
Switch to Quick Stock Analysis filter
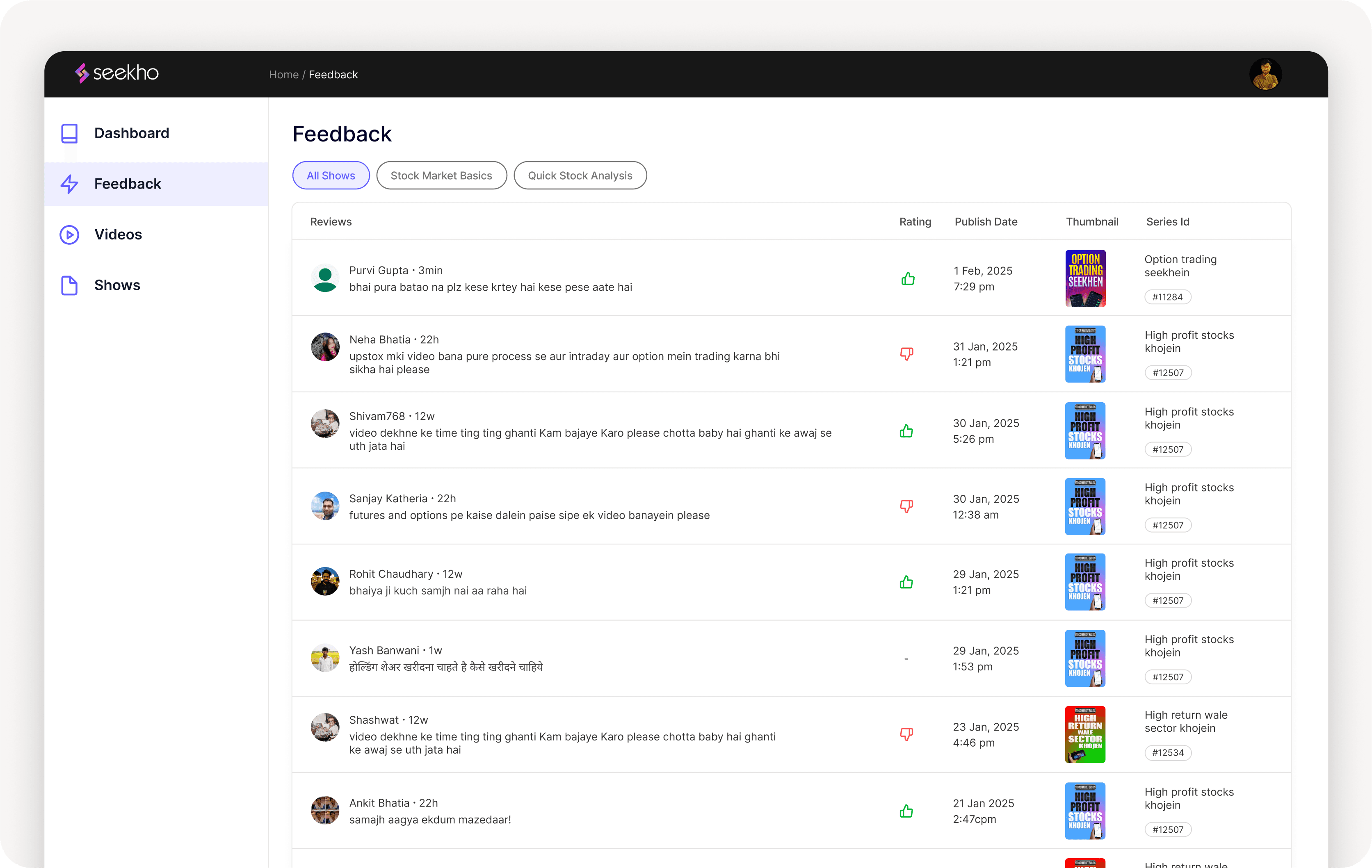click(580, 175)
